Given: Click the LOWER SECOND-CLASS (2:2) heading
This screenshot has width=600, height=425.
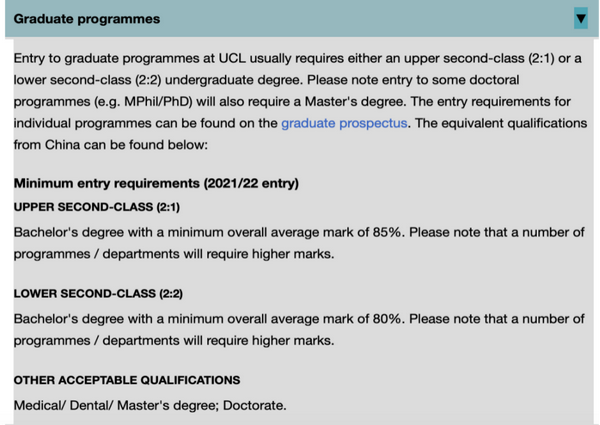Looking at the screenshot, I should click(98, 293).
